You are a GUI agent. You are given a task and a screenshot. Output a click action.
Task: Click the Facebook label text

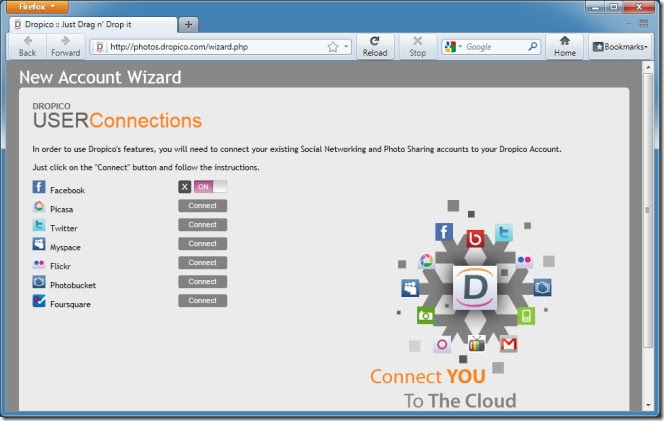click(67, 191)
